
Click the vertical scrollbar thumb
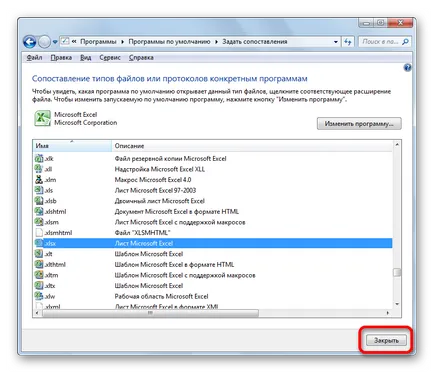coord(397,272)
